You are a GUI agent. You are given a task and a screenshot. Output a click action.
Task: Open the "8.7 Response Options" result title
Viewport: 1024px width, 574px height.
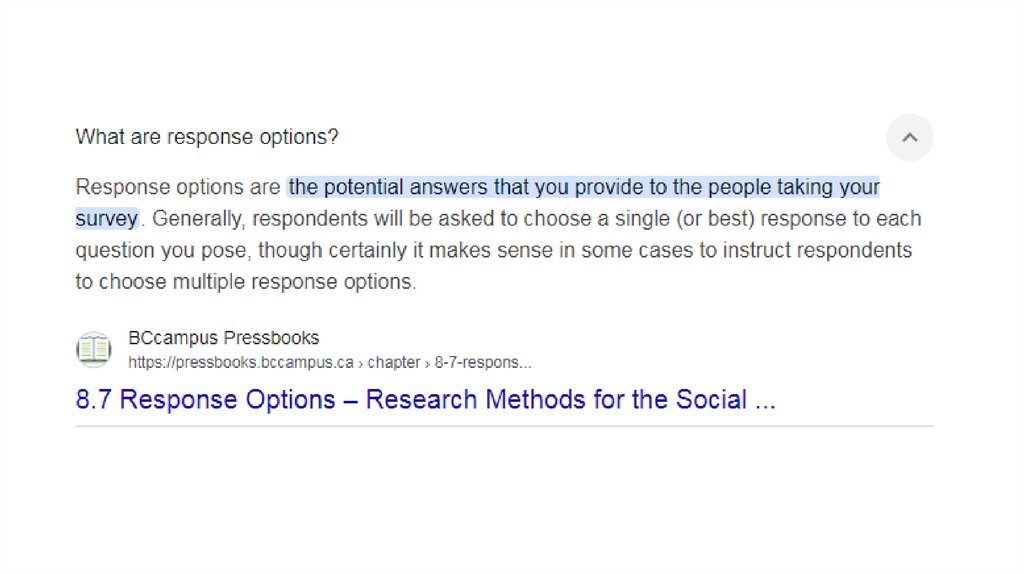[205, 400]
